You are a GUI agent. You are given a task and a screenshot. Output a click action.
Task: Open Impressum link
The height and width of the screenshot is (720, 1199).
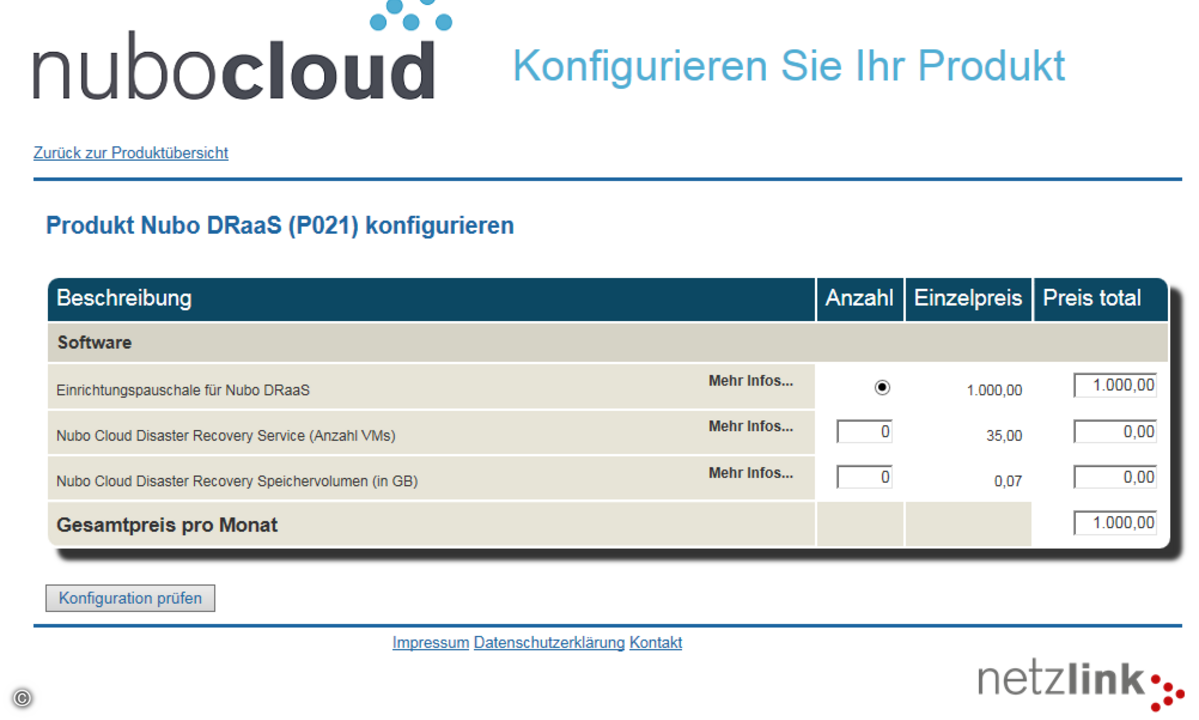pyautogui.click(x=431, y=643)
